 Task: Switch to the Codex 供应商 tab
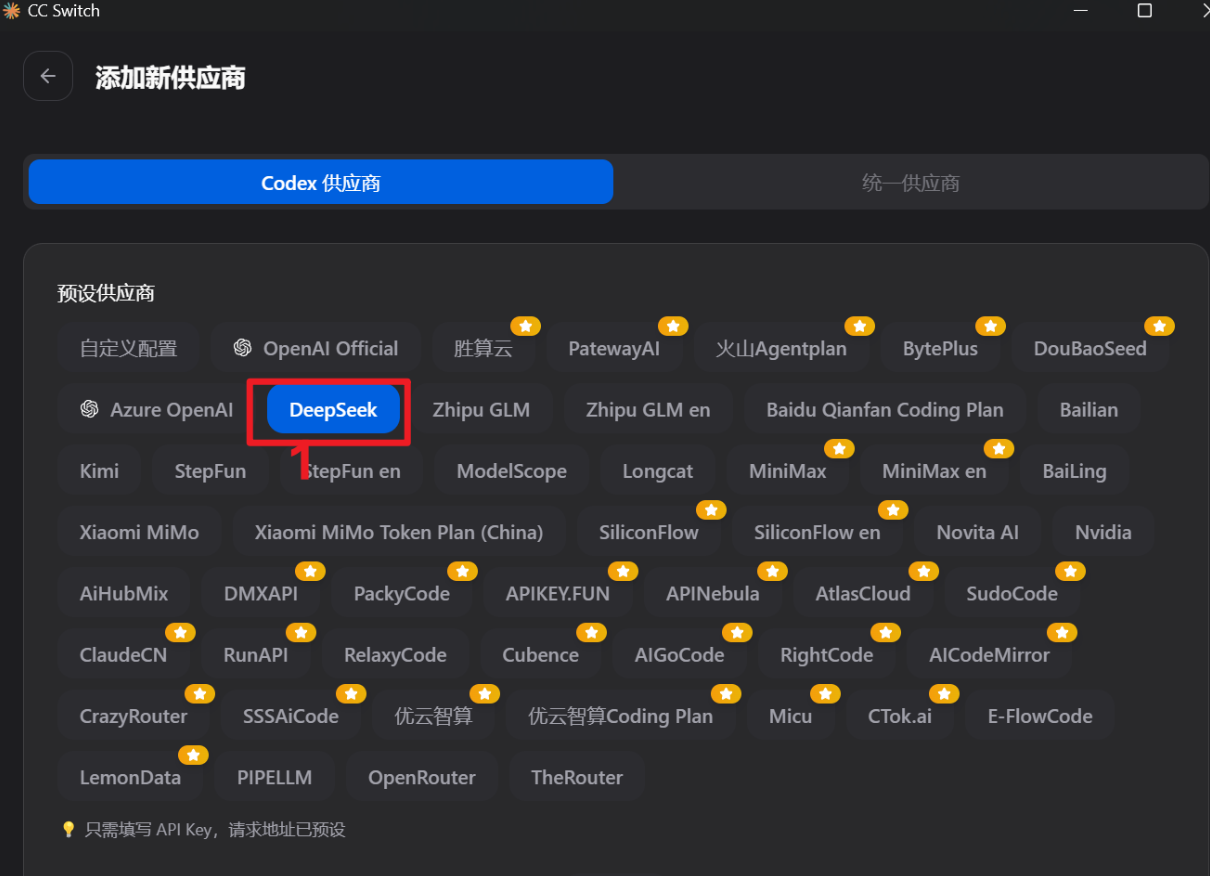click(x=321, y=182)
